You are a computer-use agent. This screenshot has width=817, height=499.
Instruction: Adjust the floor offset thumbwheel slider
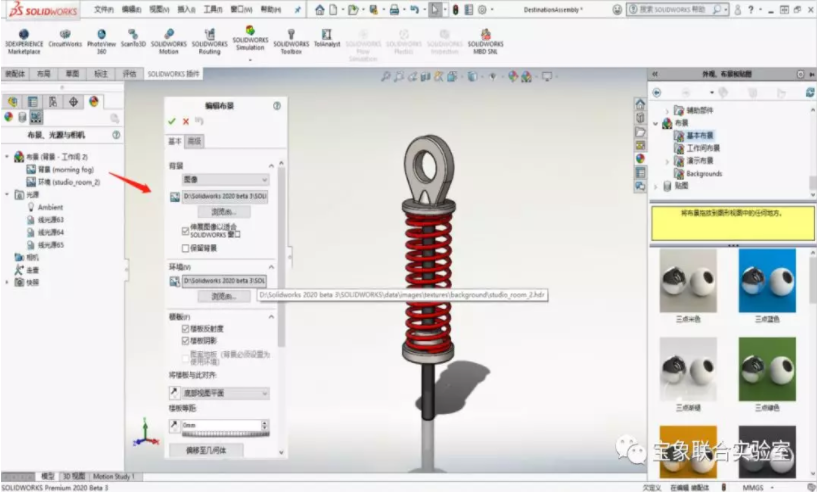(225, 434)
